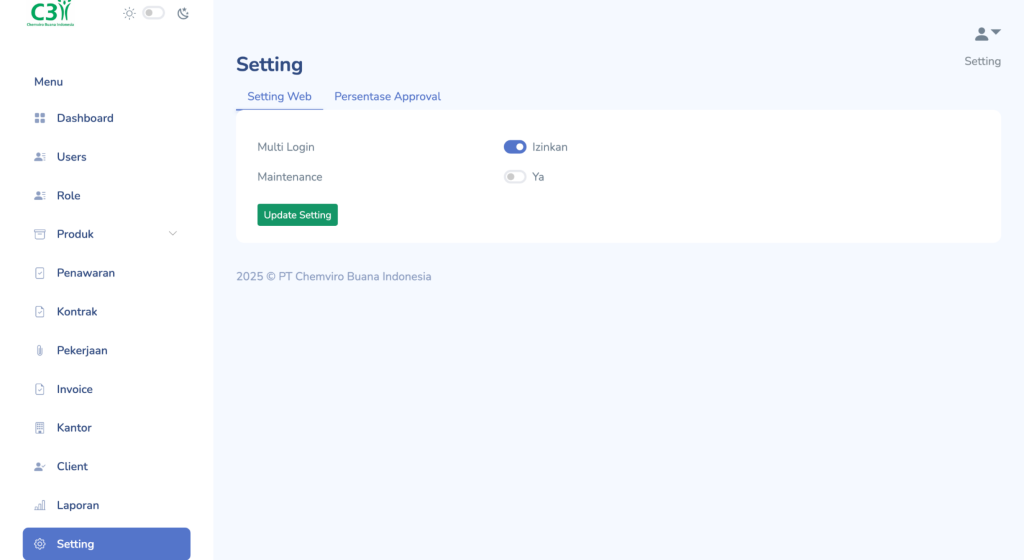This screenshot has height=560, width=1024.
Task: Click the Produk box icon
Action: pyautogui.click(x=40, y=234)
